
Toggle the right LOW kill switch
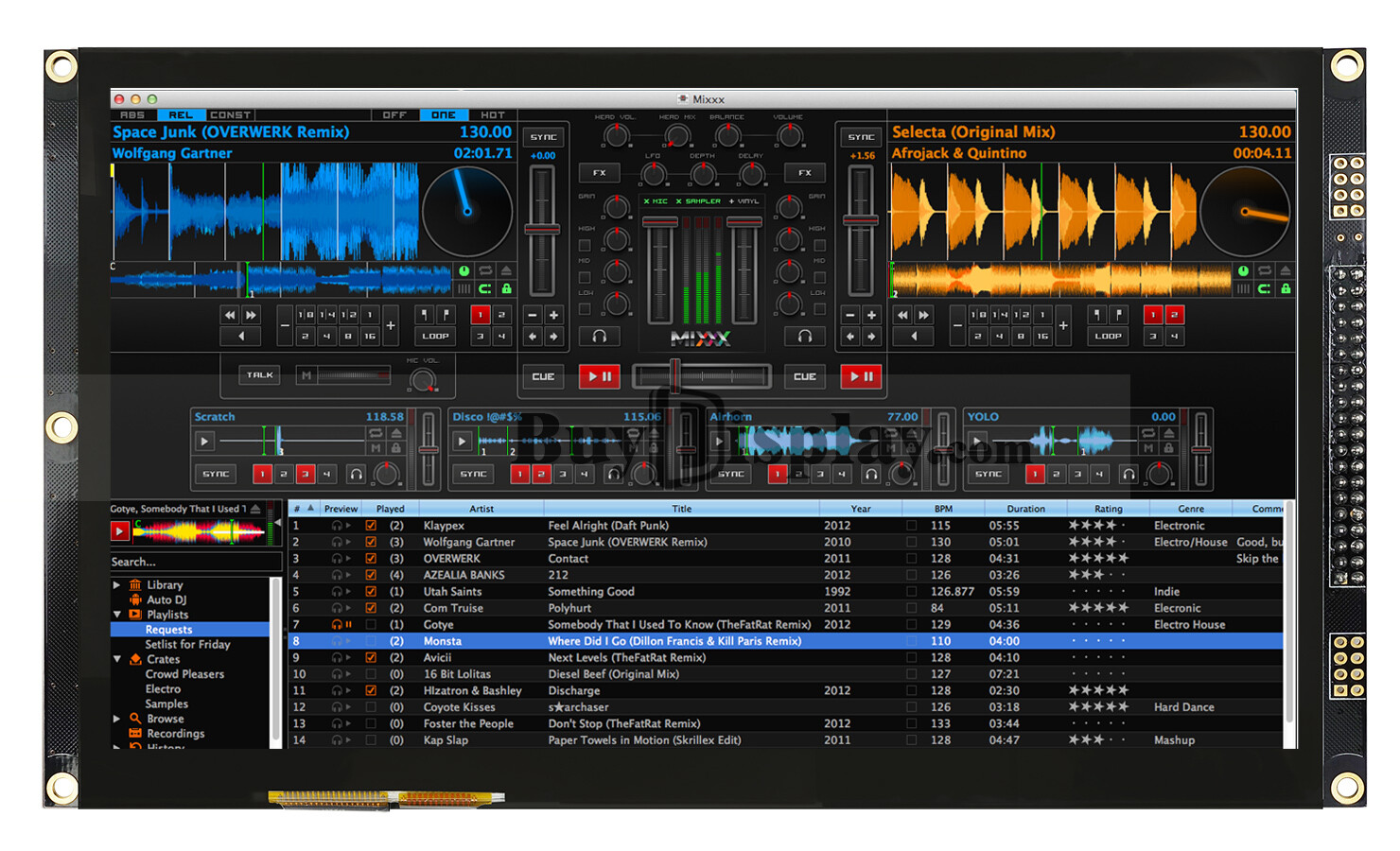tap(819, 309)
